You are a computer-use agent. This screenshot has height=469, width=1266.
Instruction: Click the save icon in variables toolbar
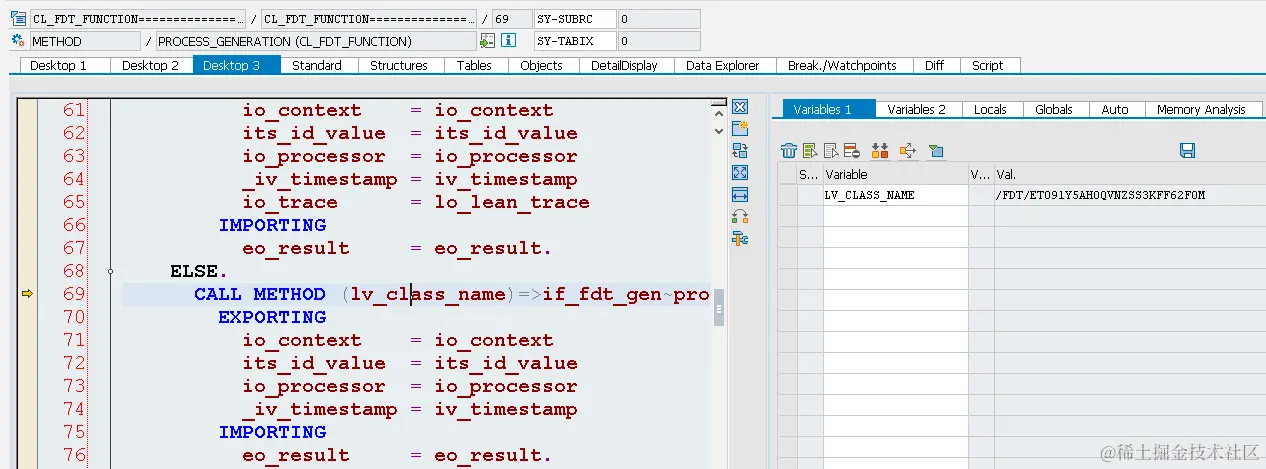1187,151
